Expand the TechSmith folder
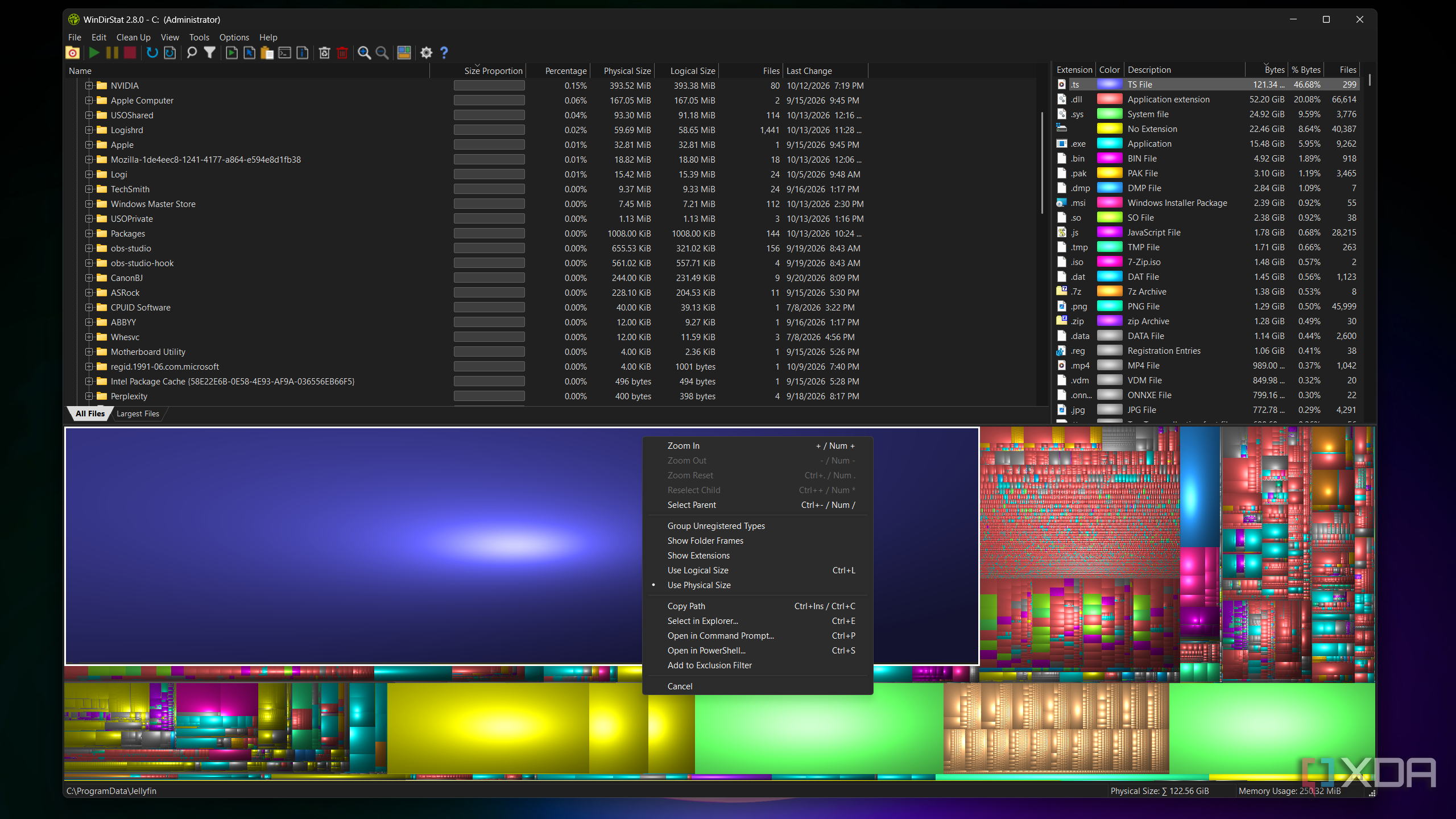1456x819 pixels. [89, 189]
